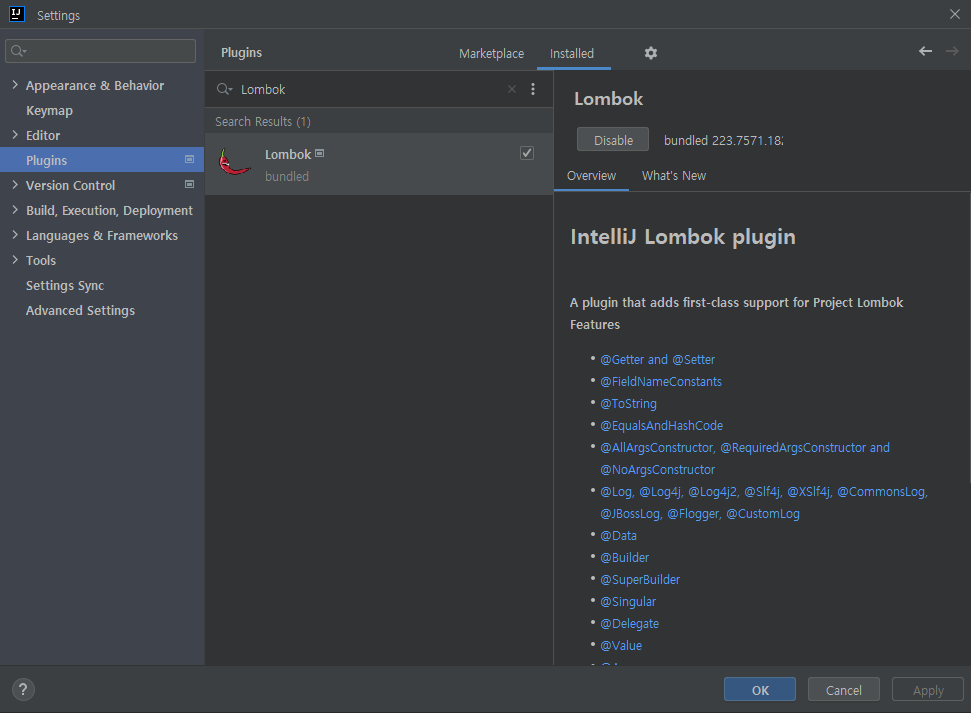This screenshot has width=971, height=713.
Task: Open the @Delegate link
Action: pos(629,624)
